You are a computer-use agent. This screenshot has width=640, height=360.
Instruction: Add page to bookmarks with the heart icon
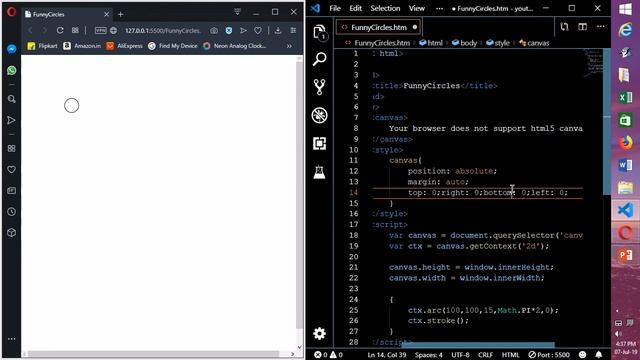[258, 30]
